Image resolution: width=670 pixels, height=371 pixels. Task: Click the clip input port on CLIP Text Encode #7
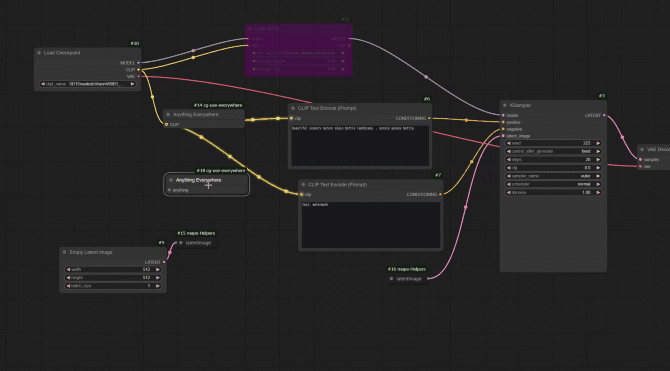click(302, 194)
